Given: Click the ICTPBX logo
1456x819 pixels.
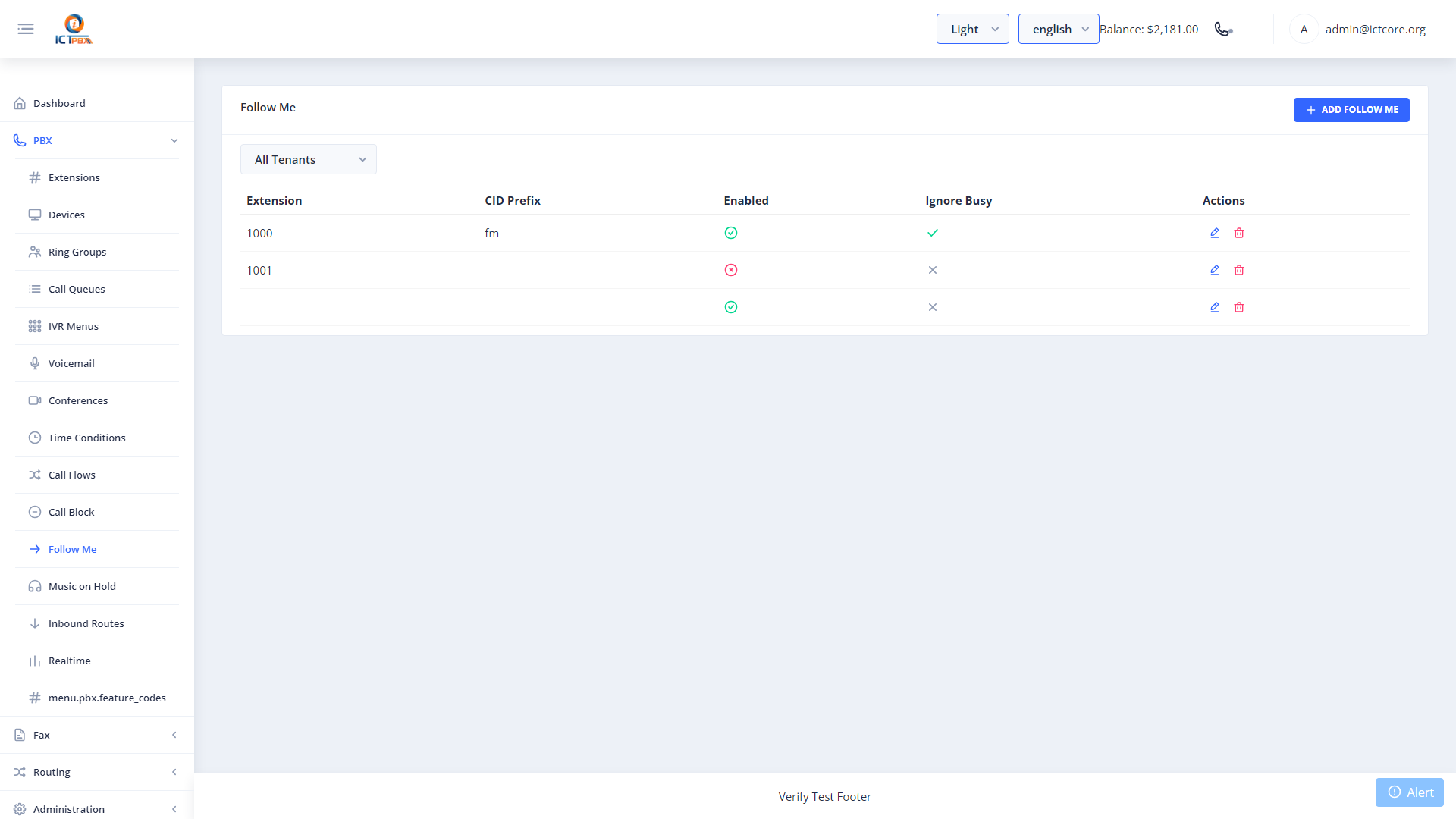Looking at the screenshot, I should coord(74,29).
